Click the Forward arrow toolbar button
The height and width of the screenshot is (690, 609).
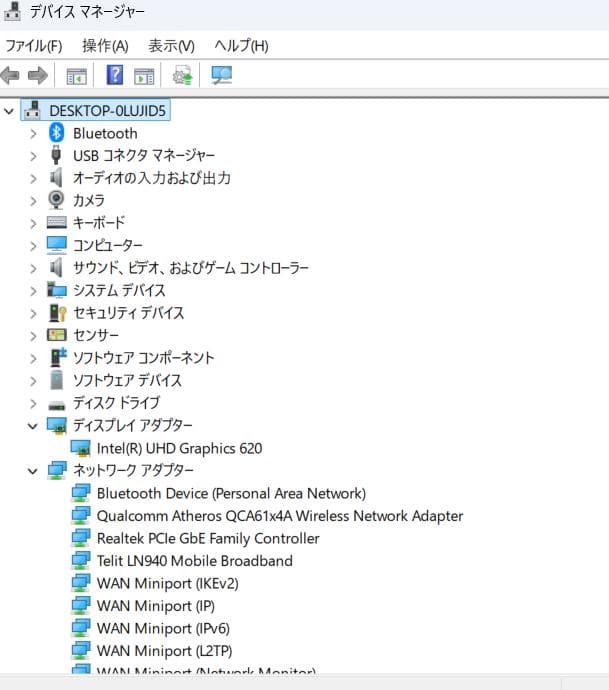[x=37, y=76]
